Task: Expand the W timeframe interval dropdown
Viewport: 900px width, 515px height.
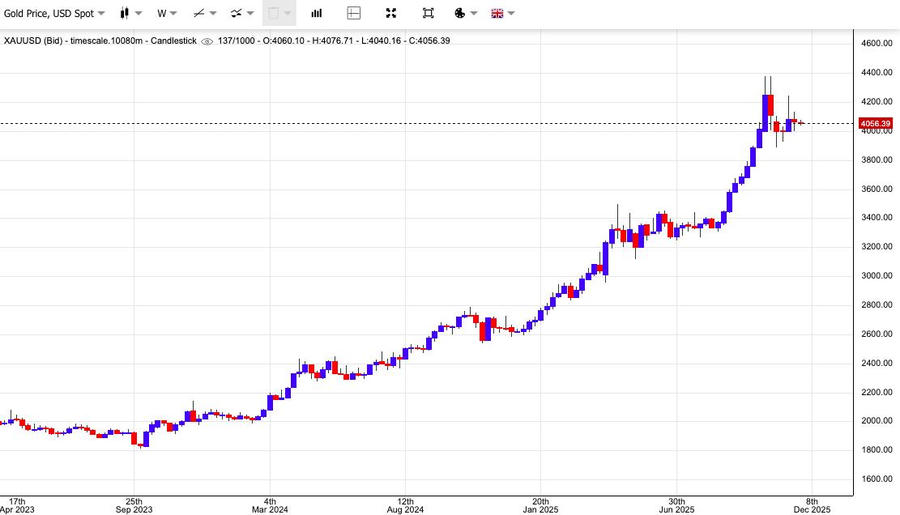Action: (x=166, y=14)
